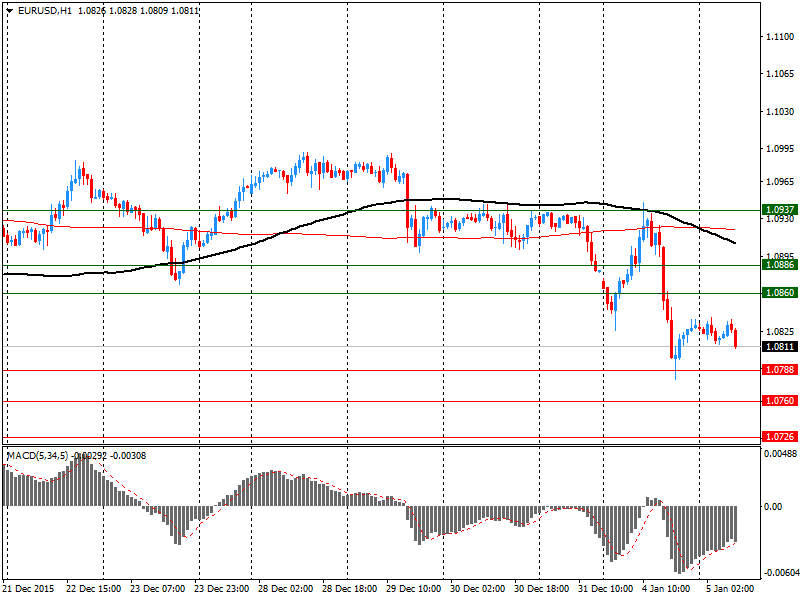
Task: Select the 30 Dec 18:00 time label
Action: (x=542, y=589)
